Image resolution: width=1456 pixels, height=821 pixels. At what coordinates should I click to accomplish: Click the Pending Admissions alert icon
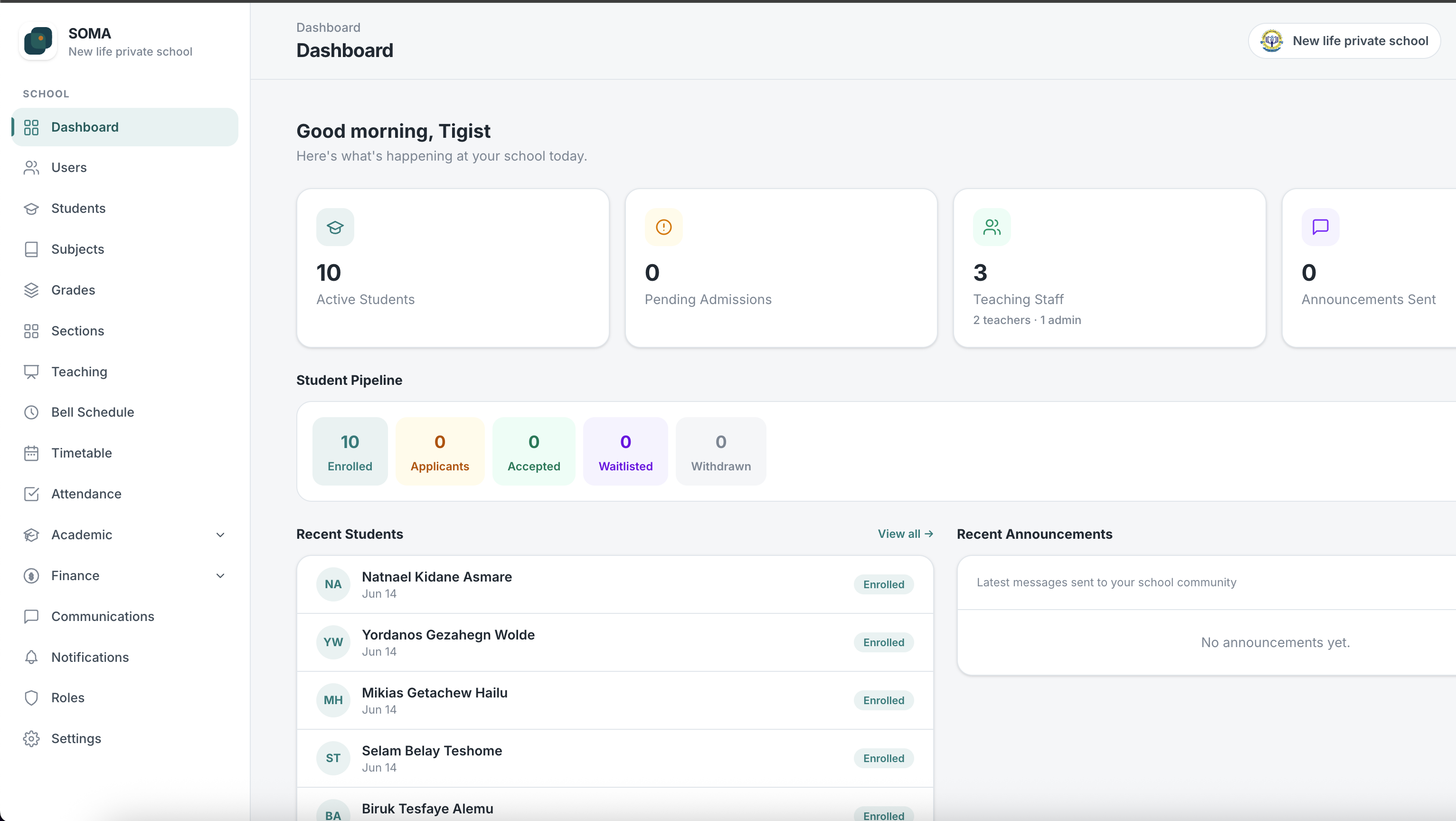click(x=663, y=227)
